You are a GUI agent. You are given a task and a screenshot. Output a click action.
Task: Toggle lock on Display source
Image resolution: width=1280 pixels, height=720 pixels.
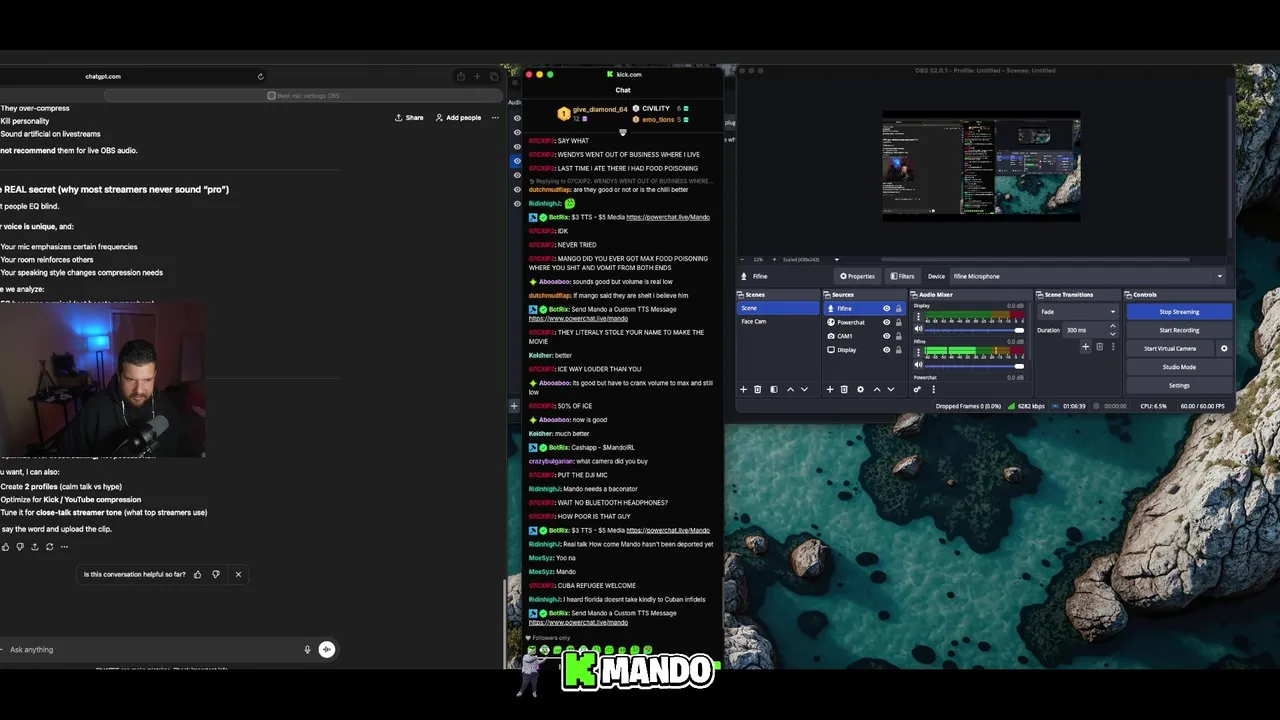point(898,350)
